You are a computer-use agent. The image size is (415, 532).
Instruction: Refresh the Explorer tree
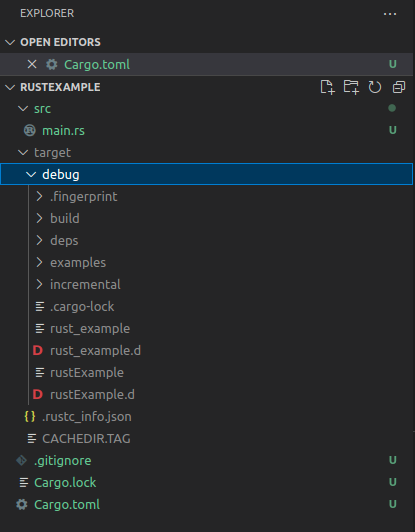pos(375,87)
